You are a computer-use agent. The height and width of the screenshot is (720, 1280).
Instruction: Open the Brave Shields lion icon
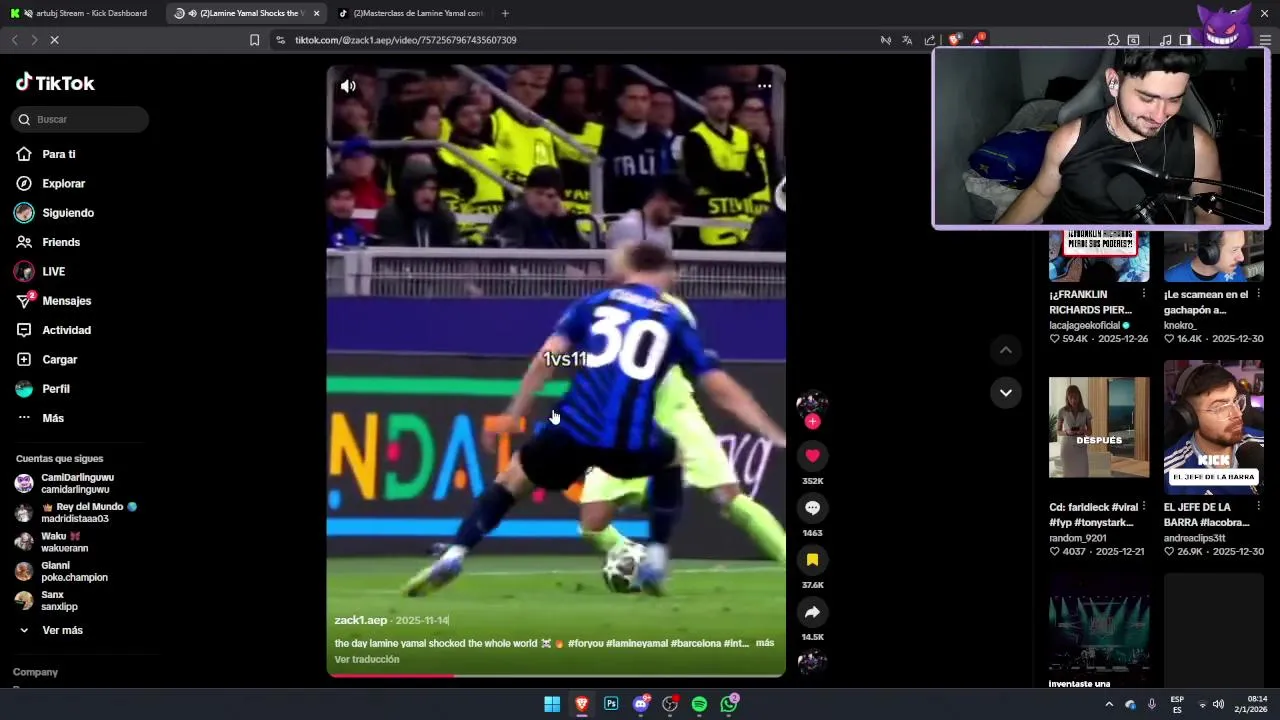[955, 40]
